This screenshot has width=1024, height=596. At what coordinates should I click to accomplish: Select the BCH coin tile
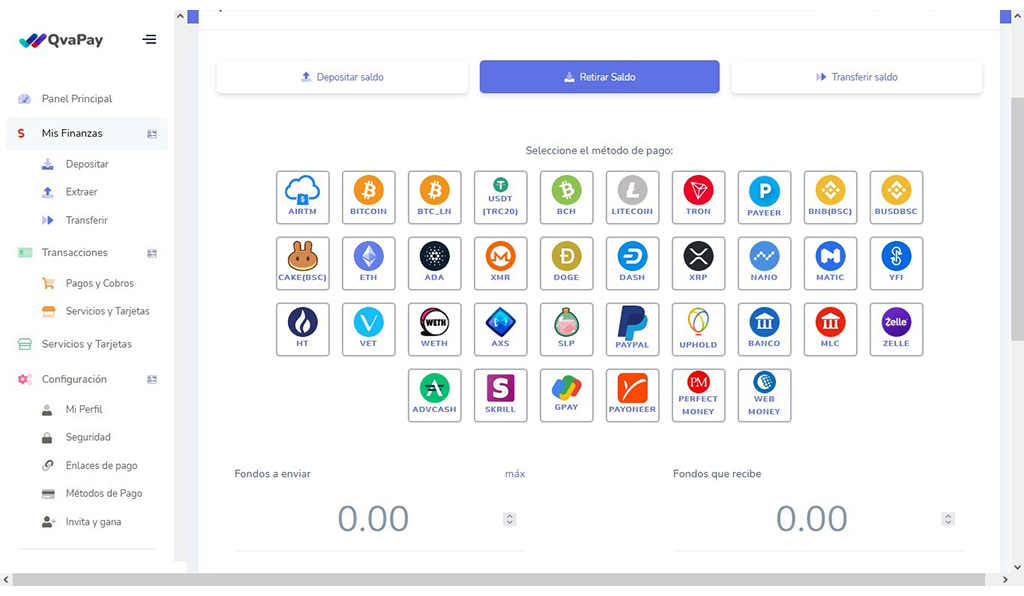(x=566, y=197)
